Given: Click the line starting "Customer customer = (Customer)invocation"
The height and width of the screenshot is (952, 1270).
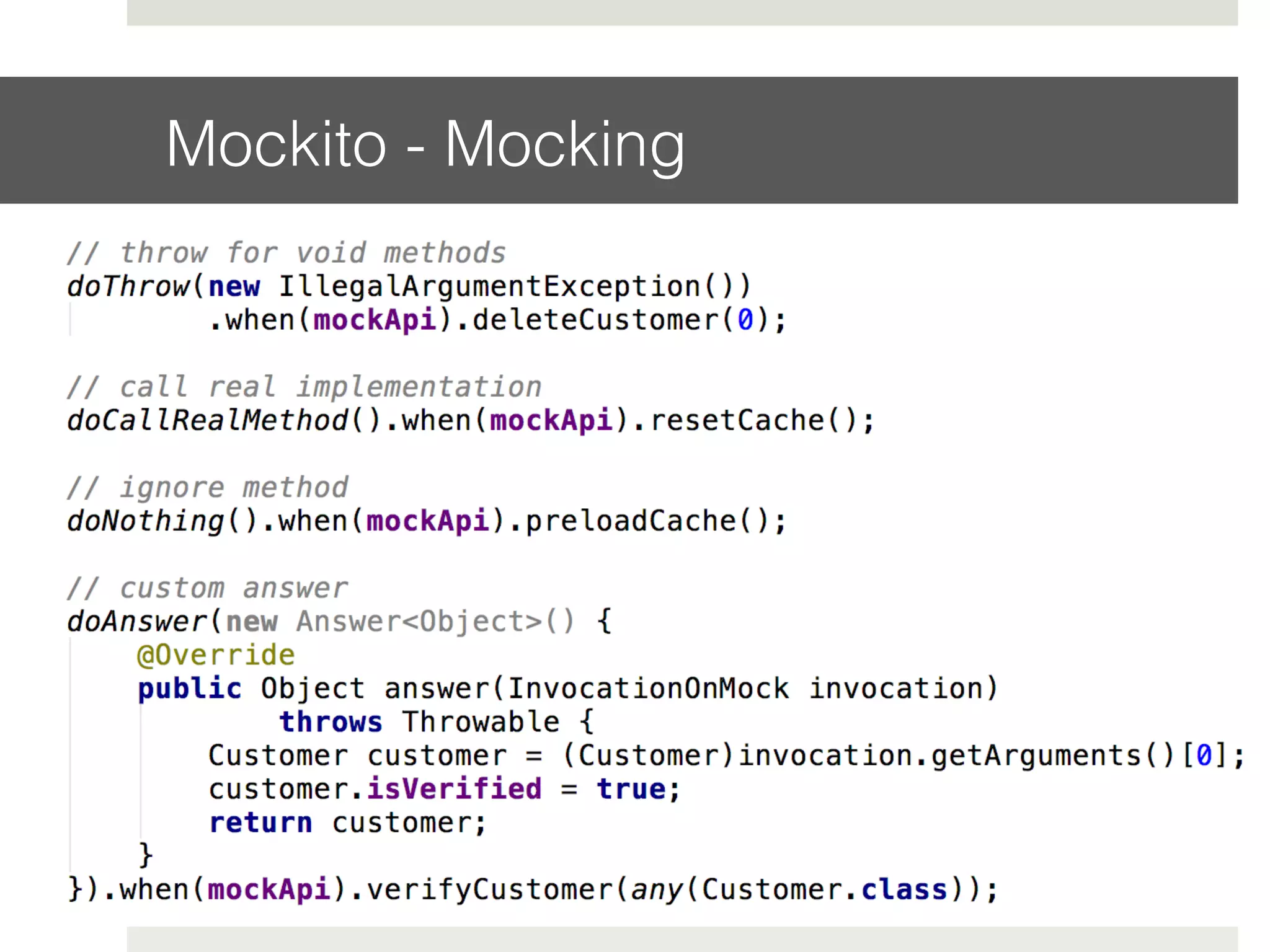Looking at the screenshot, I should coord(727,756).
